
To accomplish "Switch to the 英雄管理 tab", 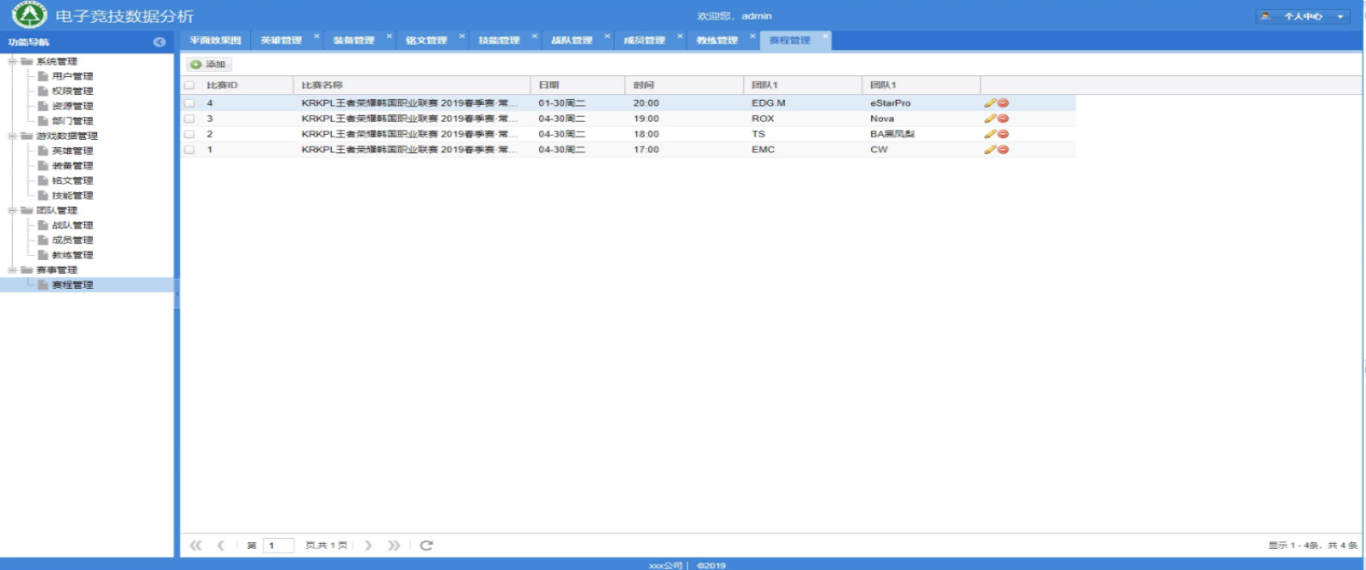I will (x=281, y=41).
